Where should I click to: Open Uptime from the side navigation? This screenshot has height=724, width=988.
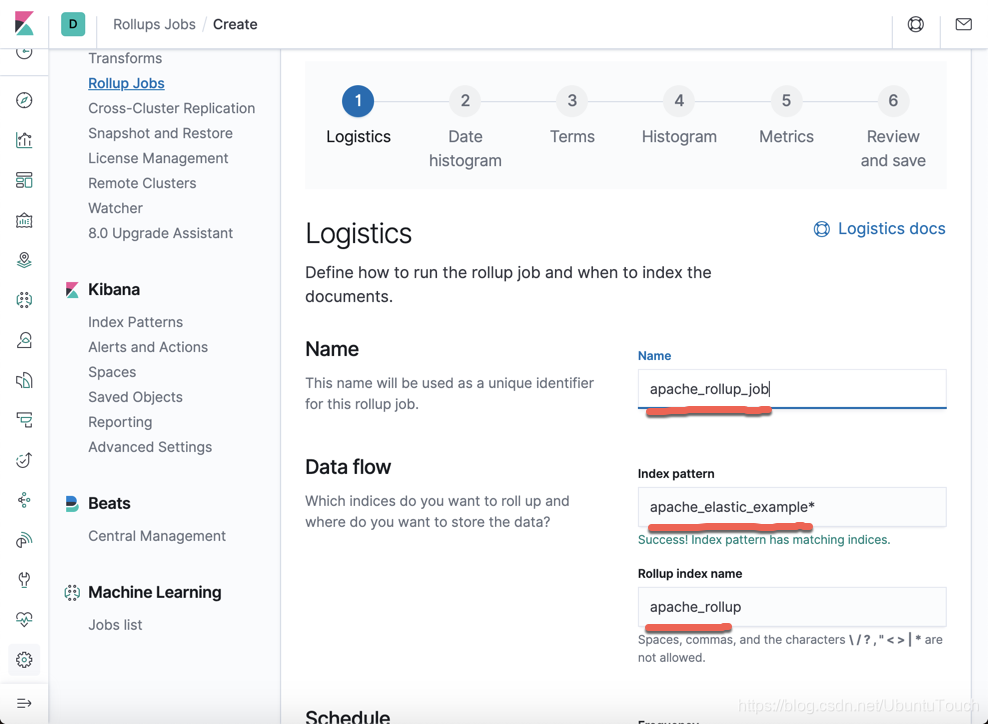coord(24,460)
